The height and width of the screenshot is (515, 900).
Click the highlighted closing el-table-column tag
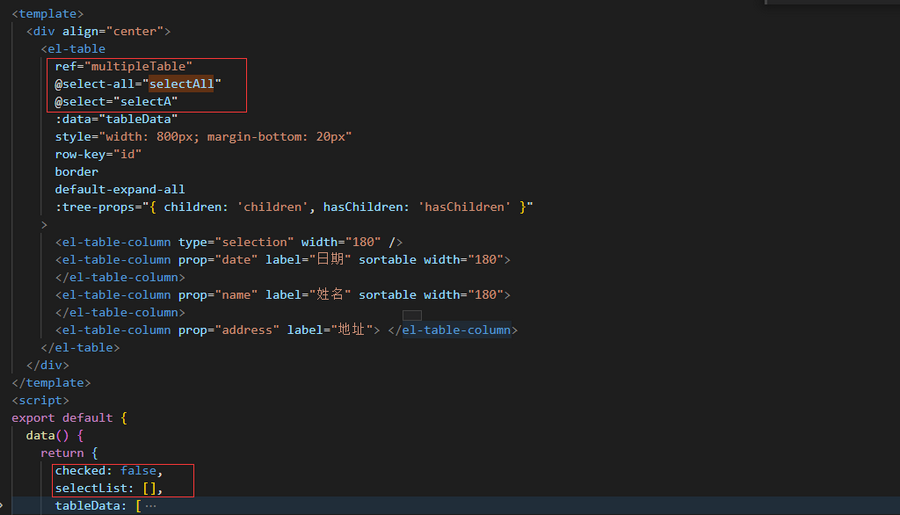456,330
